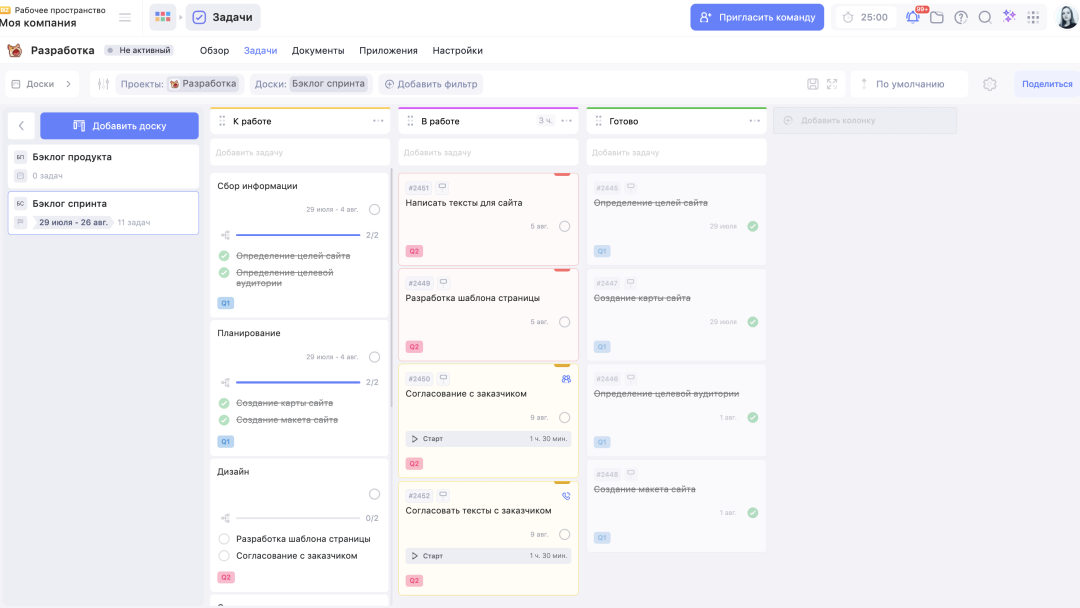Open the 'По умолчанию' sorting dropdown
Screen dimensions: 1080x608
(909, 84)
